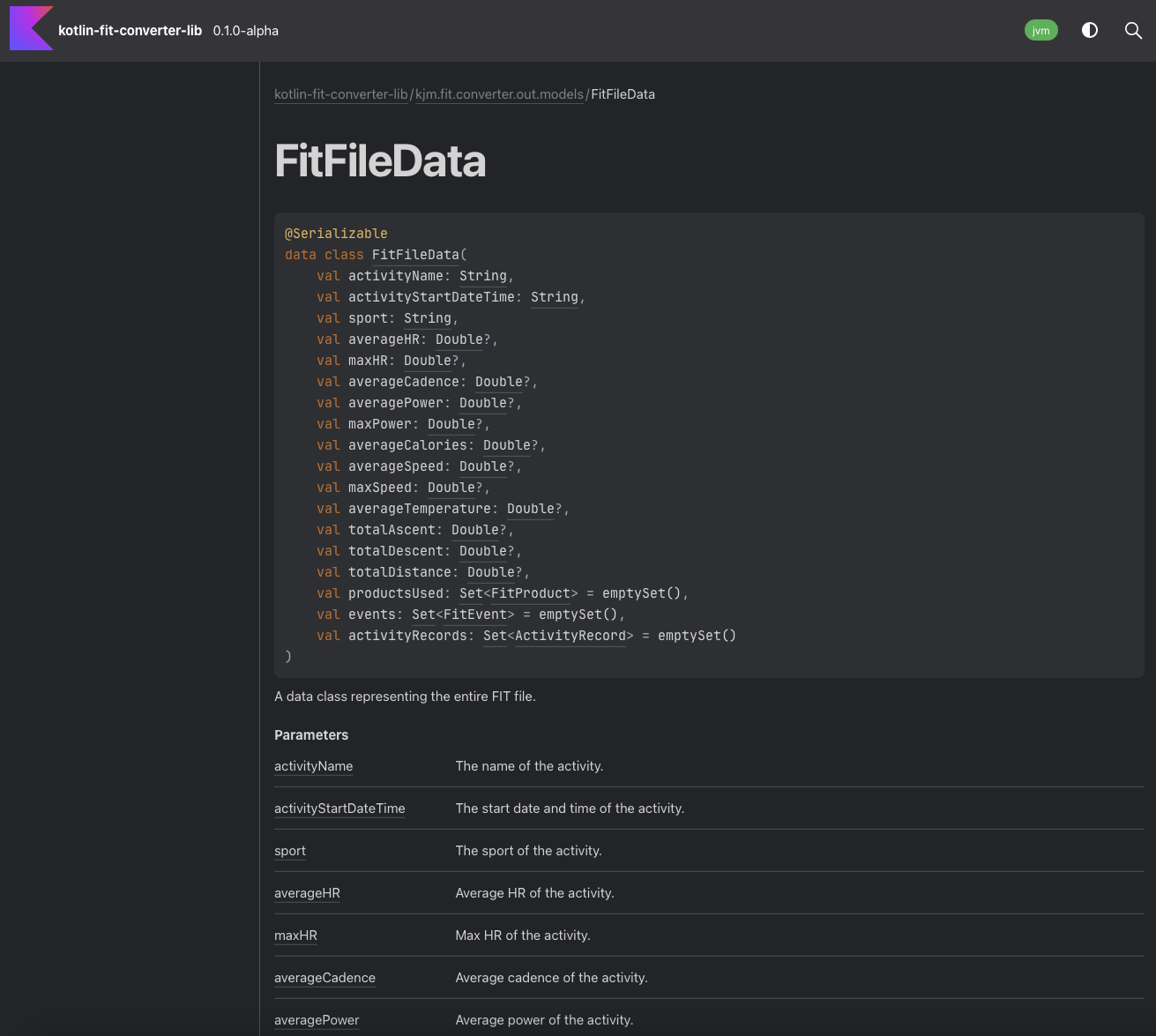
Task: Open String type of activityStartDateTime
Action: [x=555, y=297]
